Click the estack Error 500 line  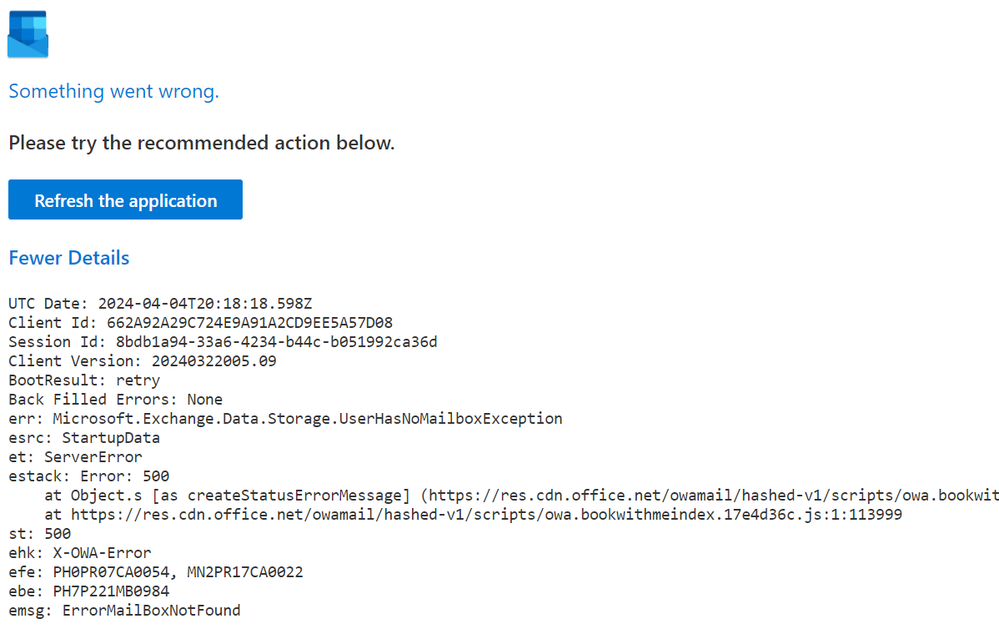(x=89, y=476)
